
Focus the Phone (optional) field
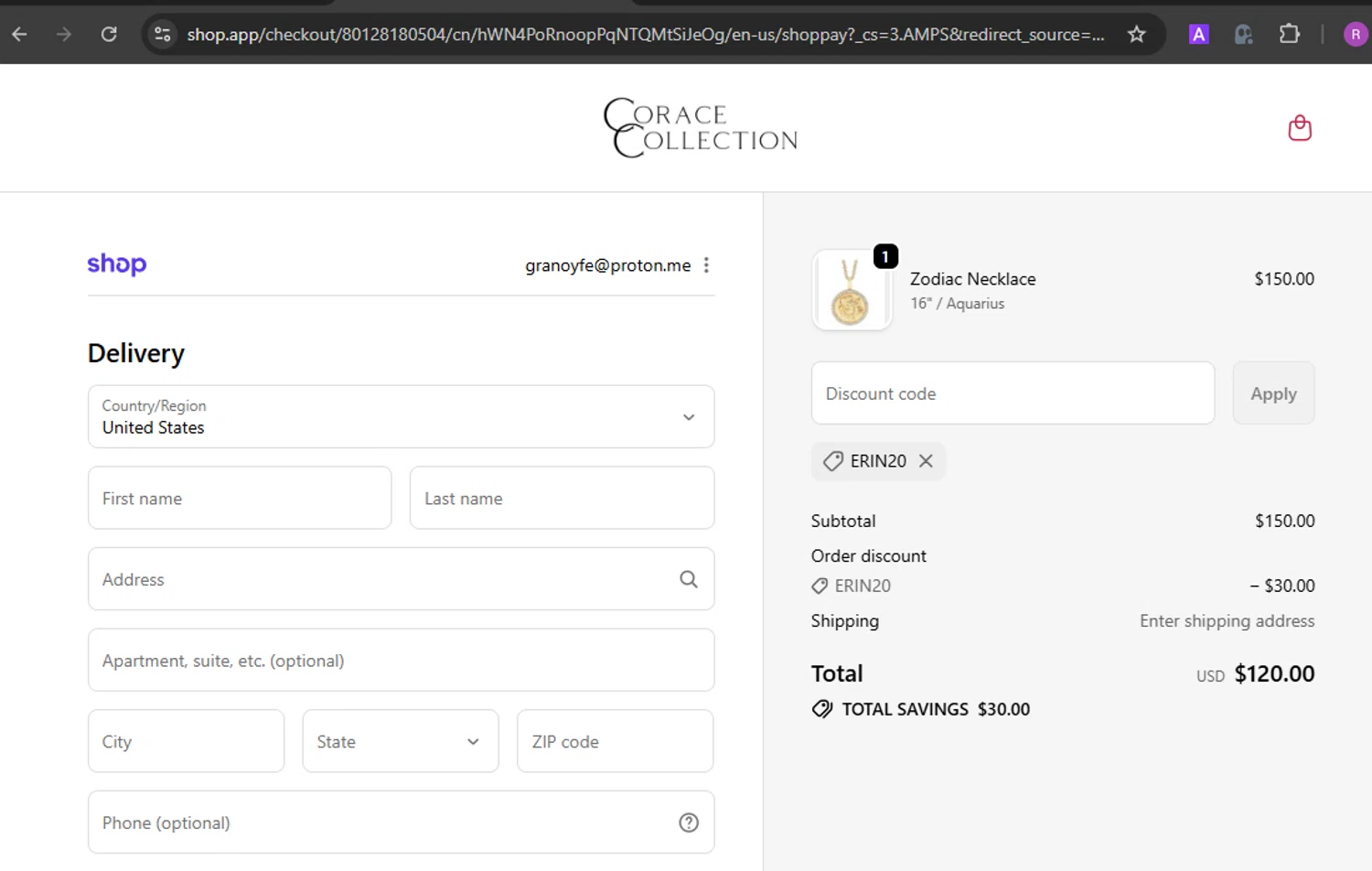click(x=401, y=823)
